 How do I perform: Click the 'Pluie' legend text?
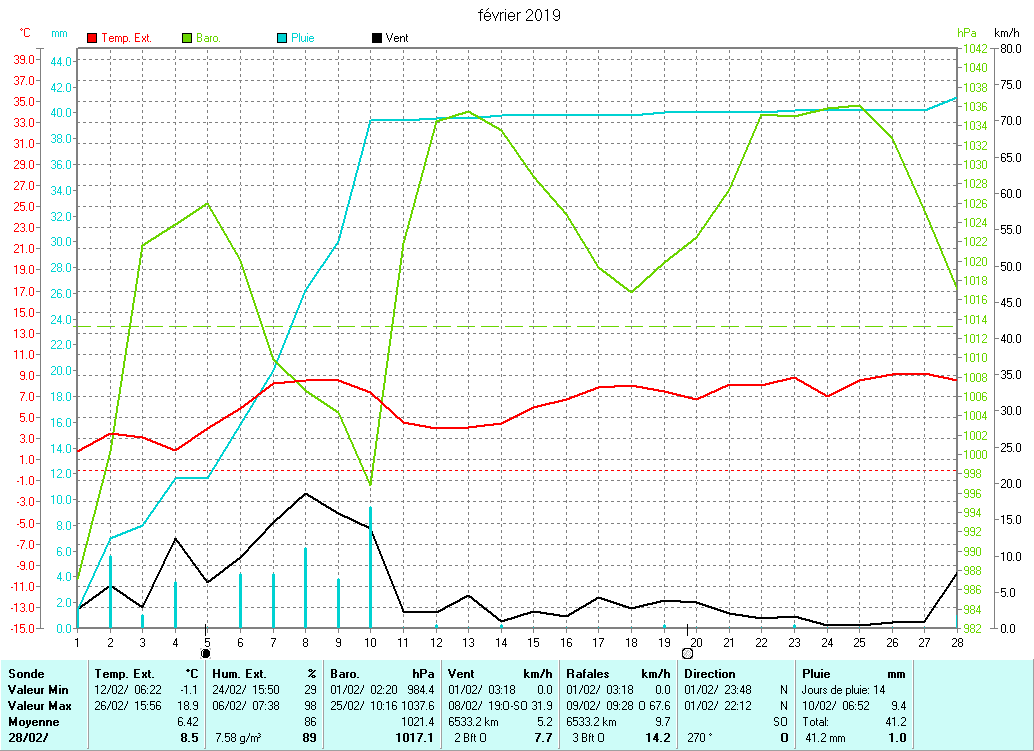click(x=303, y=38)
